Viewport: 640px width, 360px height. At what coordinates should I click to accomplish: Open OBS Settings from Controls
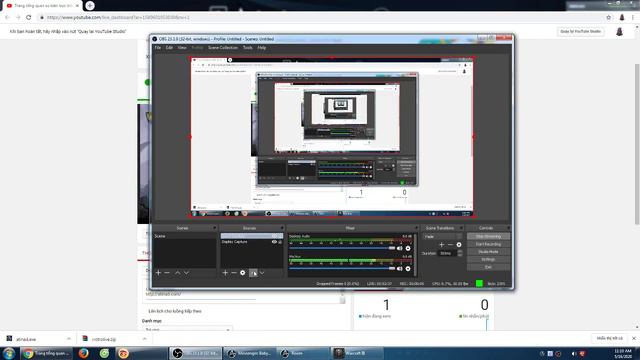[x=488, y=259]
